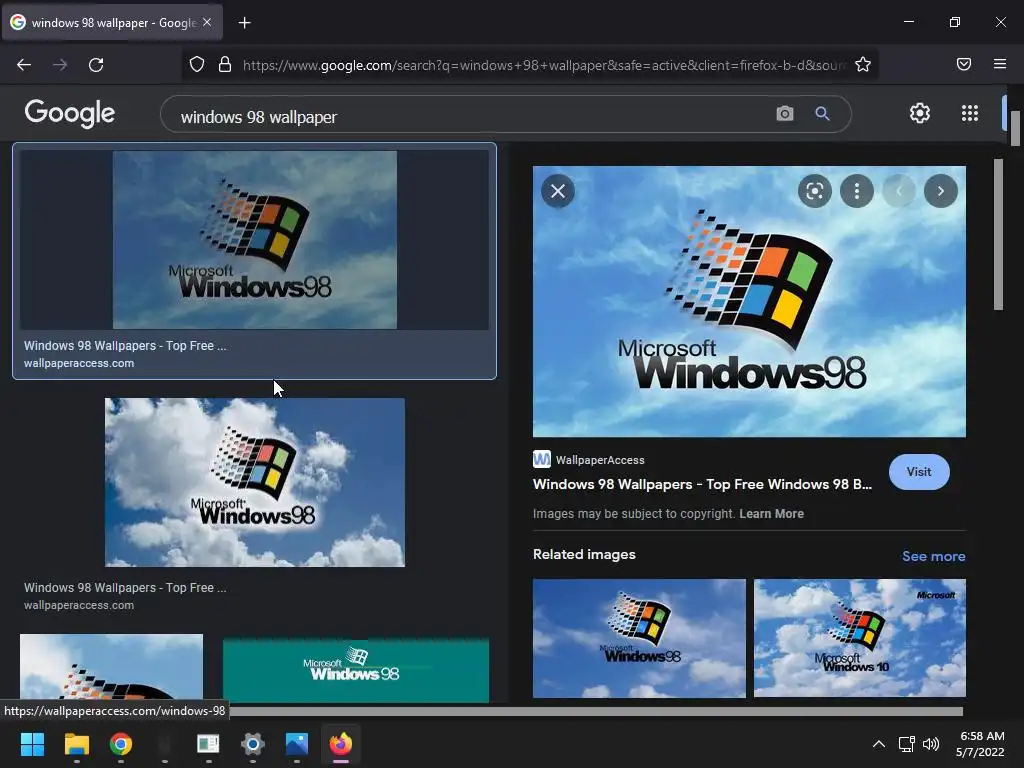Go to next preview image
Image resolution: width=1024 pixels, height=768 pixels.
point(940,191)
